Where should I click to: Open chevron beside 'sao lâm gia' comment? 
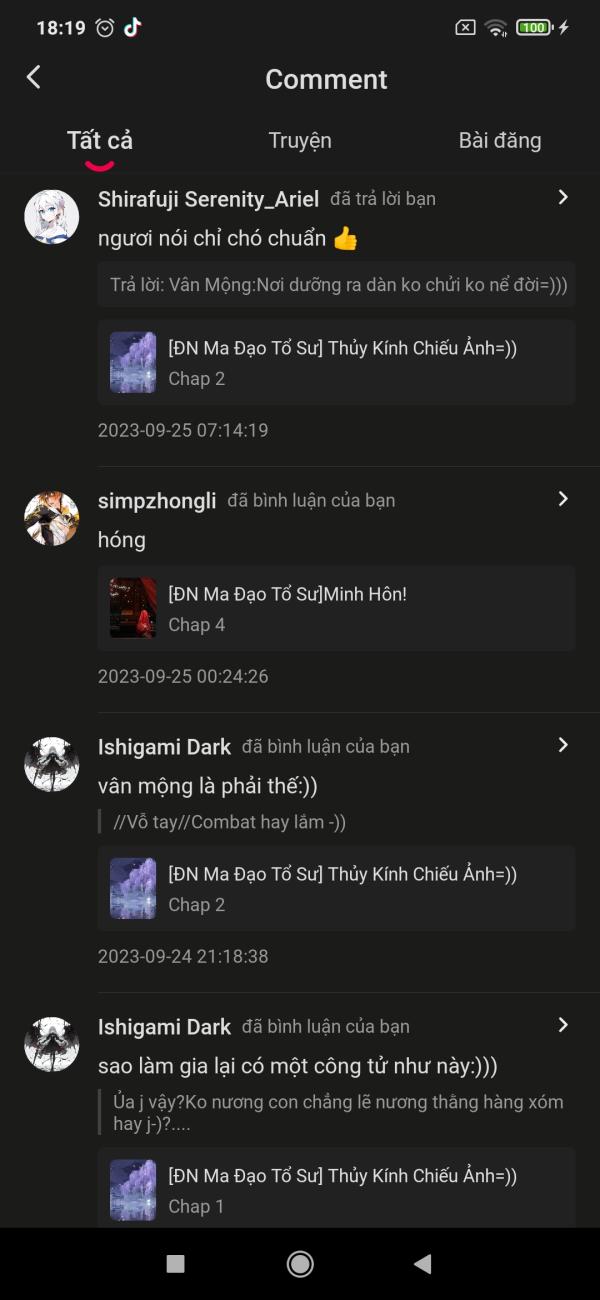coord(563,1025)
